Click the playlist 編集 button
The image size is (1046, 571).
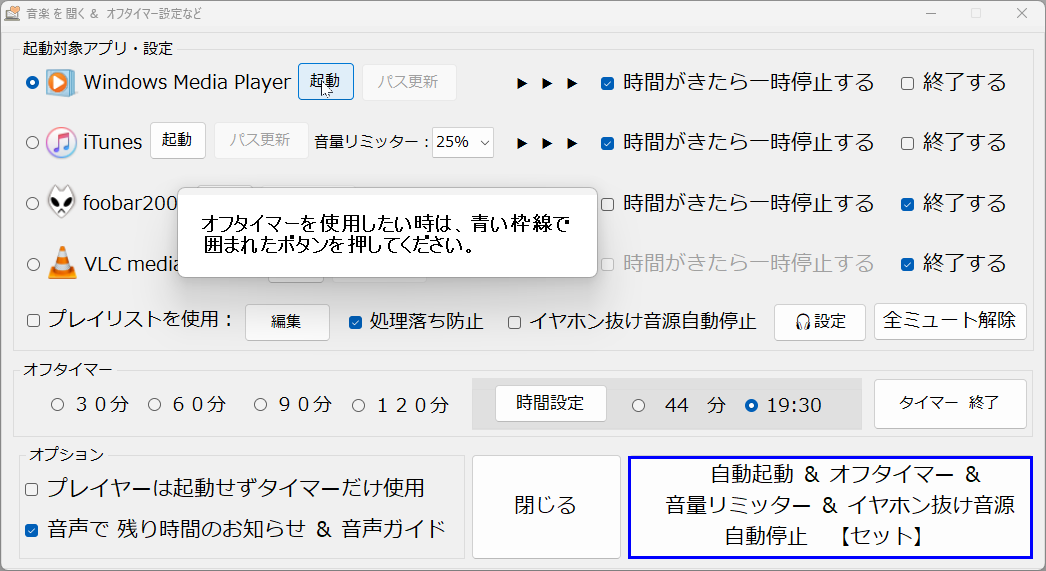pyautogui.click(x=287, y=322)
